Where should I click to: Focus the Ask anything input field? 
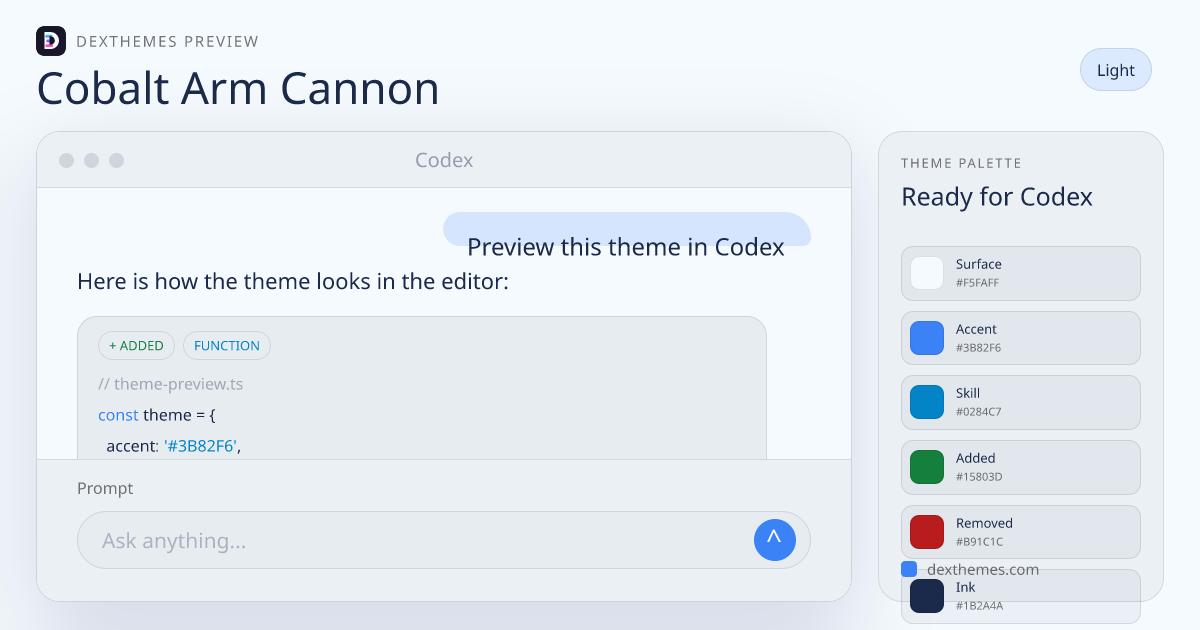tap(443, 540)
